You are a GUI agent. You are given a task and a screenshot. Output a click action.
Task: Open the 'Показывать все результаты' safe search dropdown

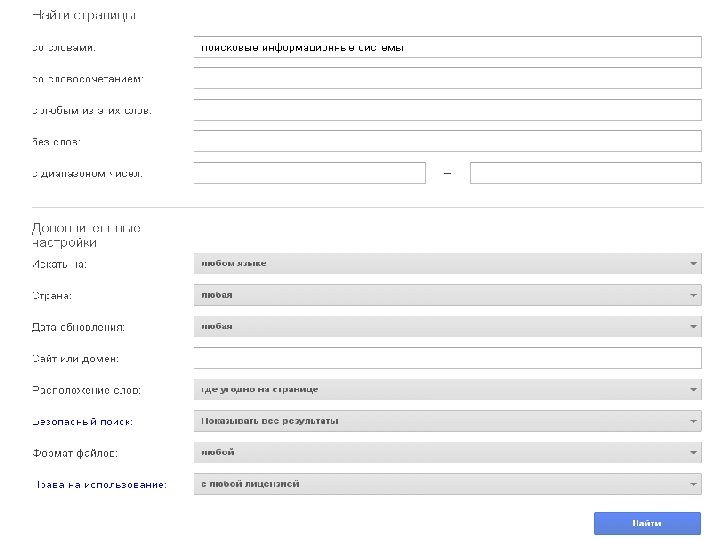click(x=446, y=421)
